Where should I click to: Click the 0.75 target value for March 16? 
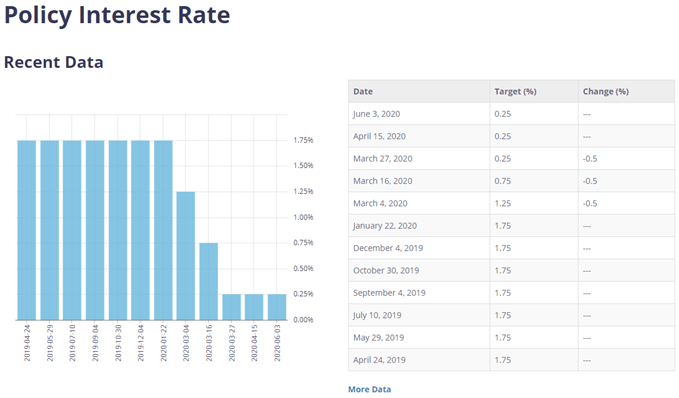tap(503, 181)
